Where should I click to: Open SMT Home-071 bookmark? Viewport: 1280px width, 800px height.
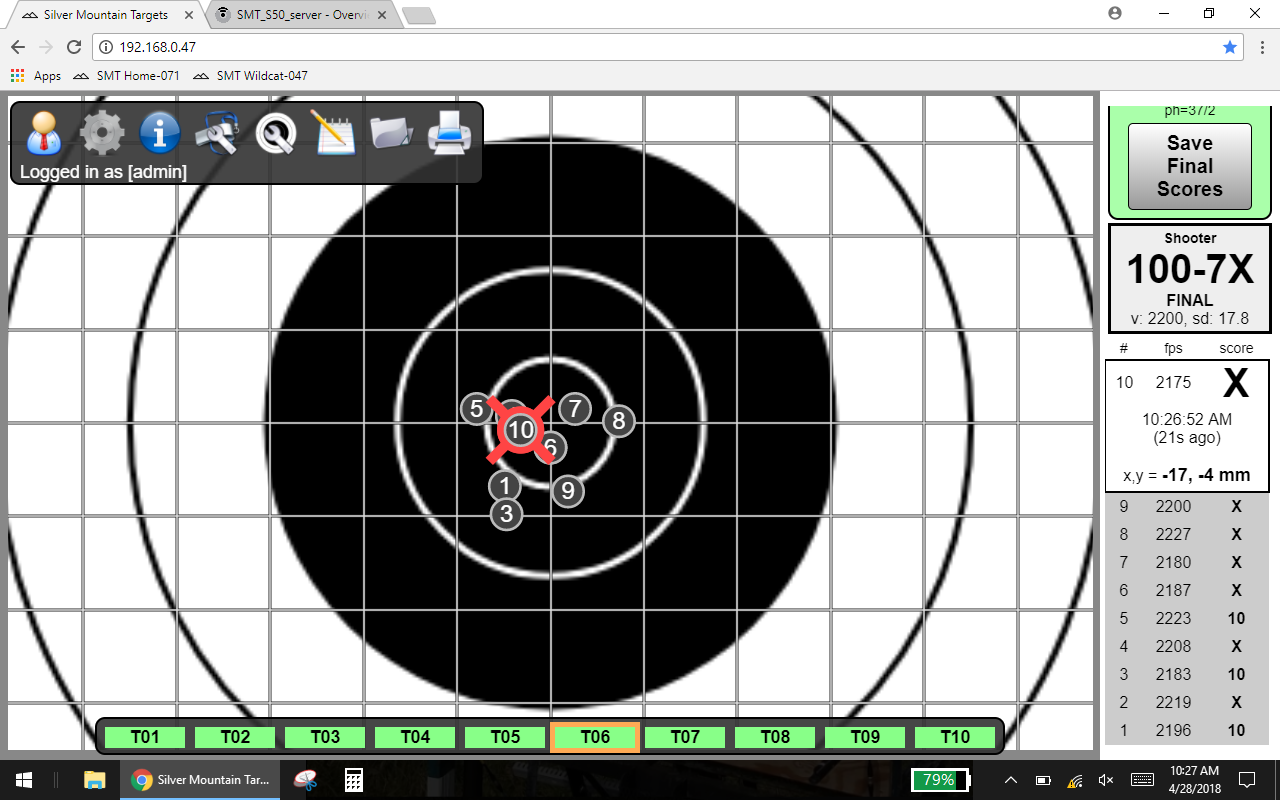pyautogui.click(x=128, y=76)
